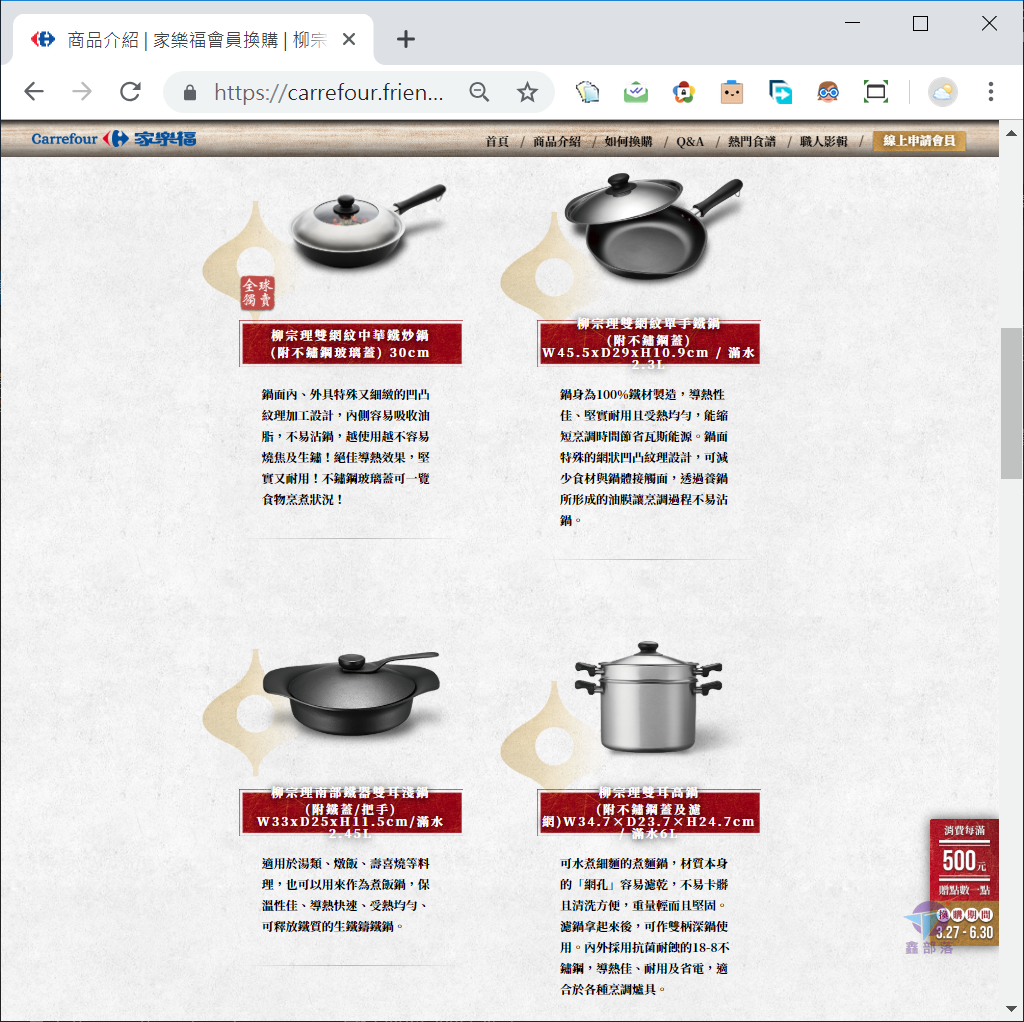Open the blue window arrow extension

(x=780, y=92)
